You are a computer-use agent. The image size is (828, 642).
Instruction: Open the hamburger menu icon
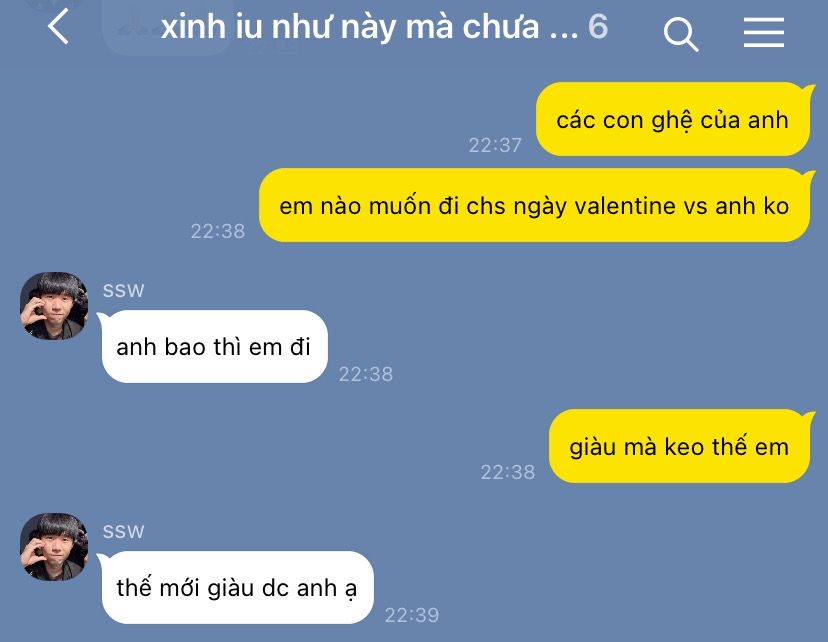tap(764, 32)
